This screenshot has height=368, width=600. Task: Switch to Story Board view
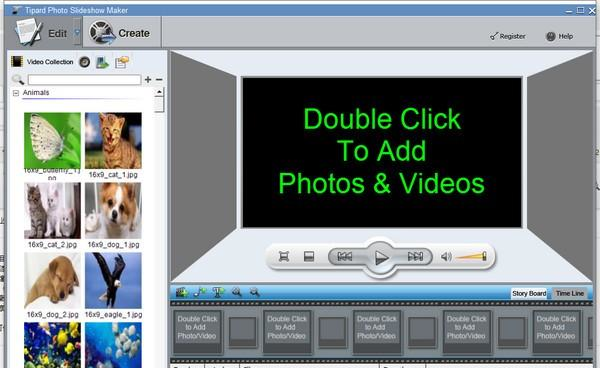[529, 293]
